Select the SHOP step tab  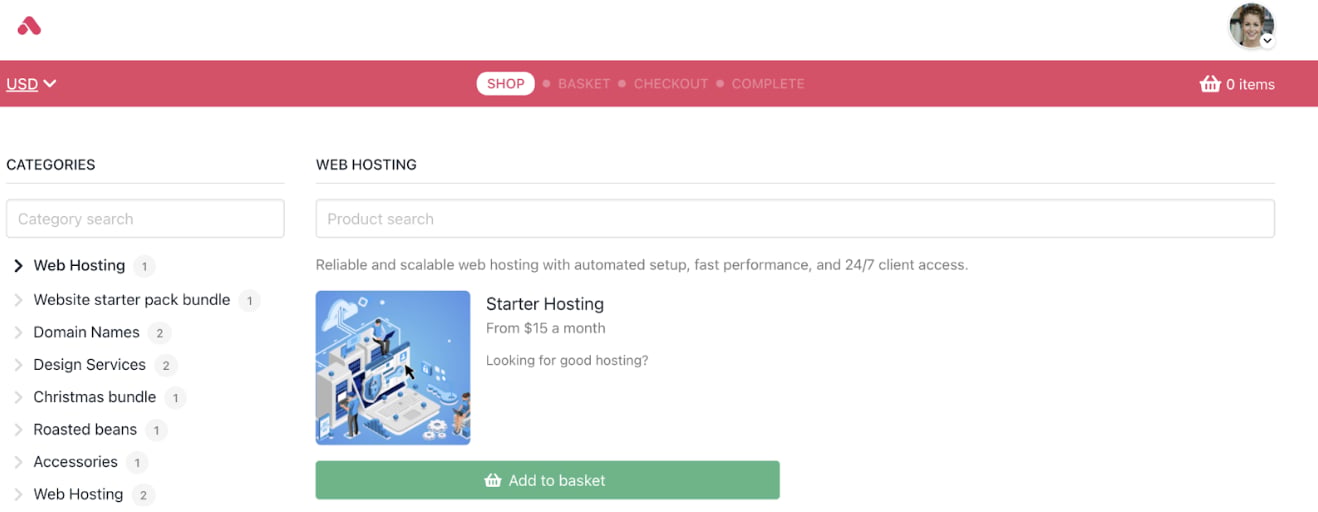click(505, 84)
